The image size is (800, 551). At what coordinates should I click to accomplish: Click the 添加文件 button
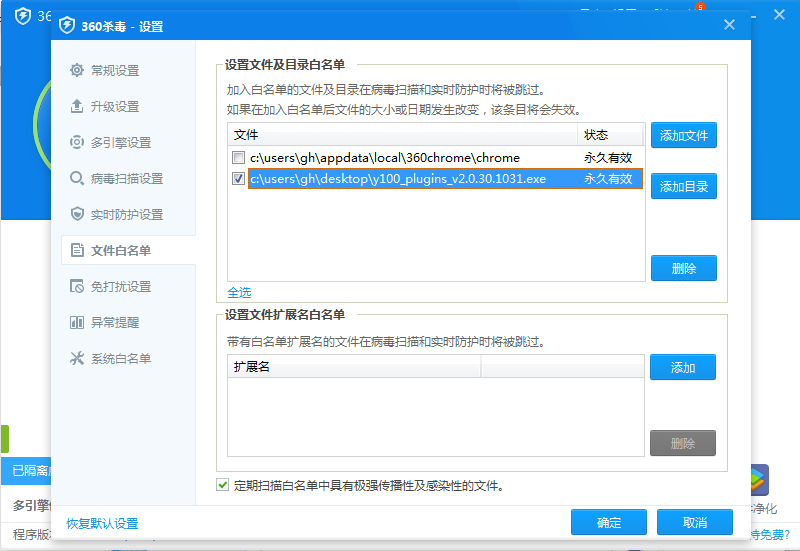[x=683, y=135]
